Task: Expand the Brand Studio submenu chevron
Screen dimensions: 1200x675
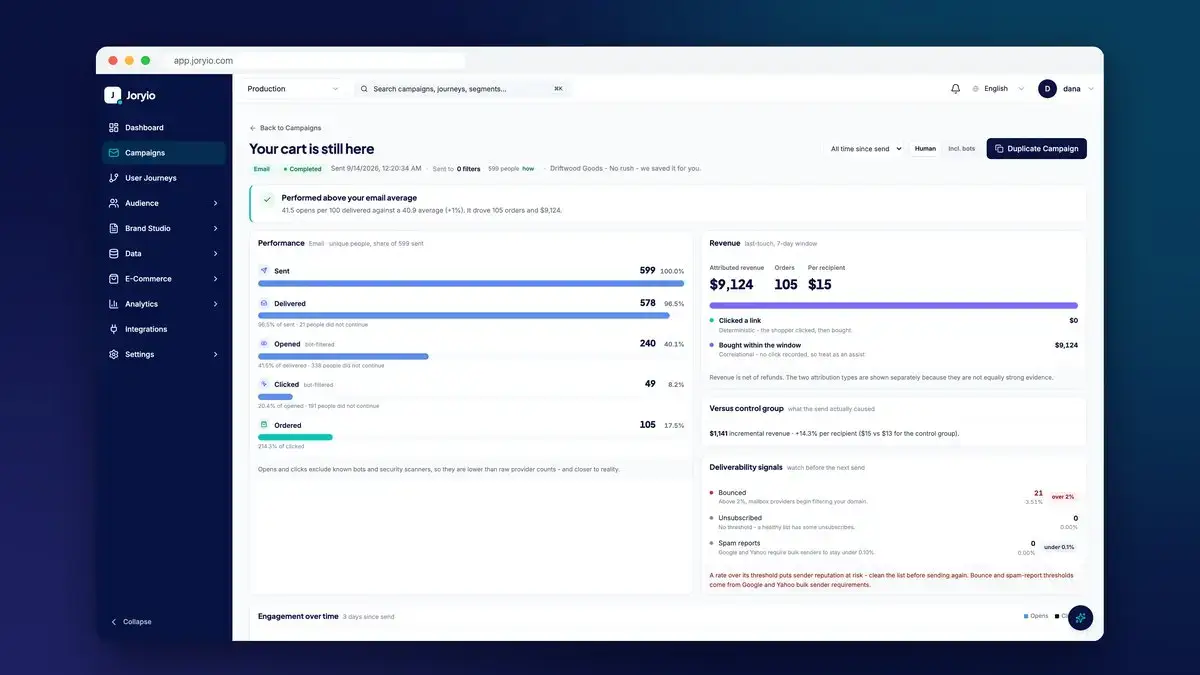Action: point(216,228)
